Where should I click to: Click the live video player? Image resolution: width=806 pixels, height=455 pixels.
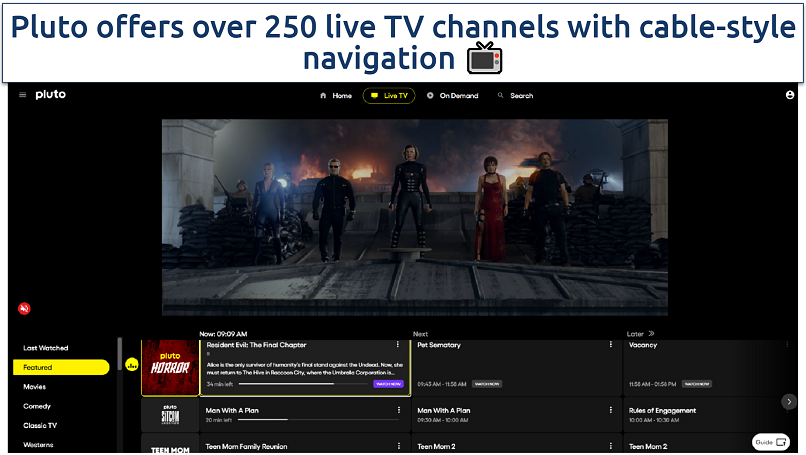pos(415,217)
